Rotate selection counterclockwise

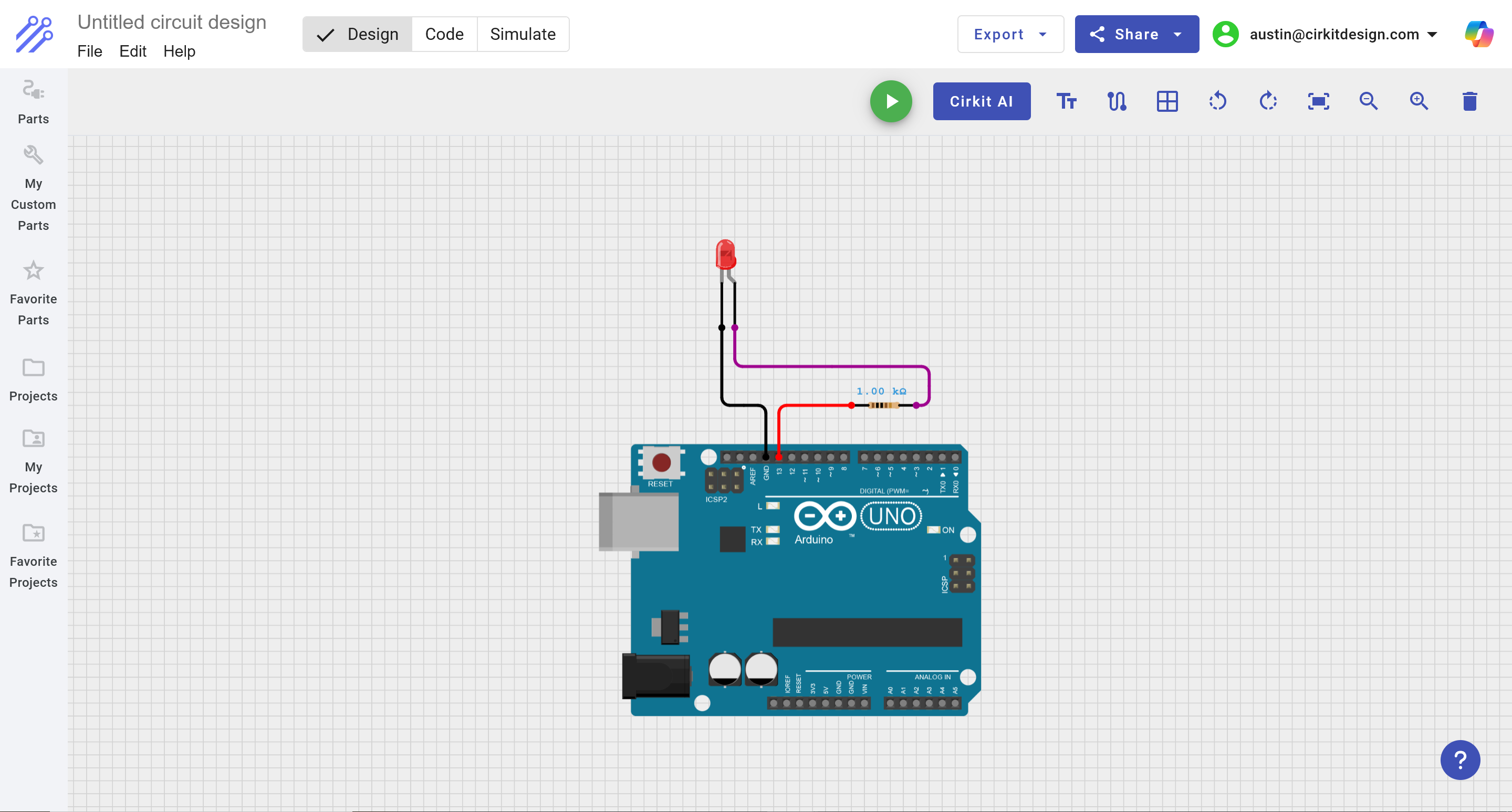click(1218, 101)
